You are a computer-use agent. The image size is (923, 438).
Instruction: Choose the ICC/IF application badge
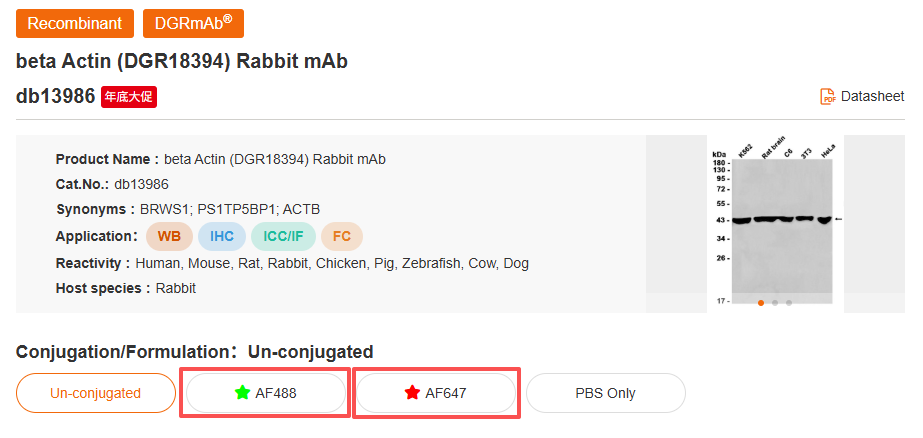(282, 236)
